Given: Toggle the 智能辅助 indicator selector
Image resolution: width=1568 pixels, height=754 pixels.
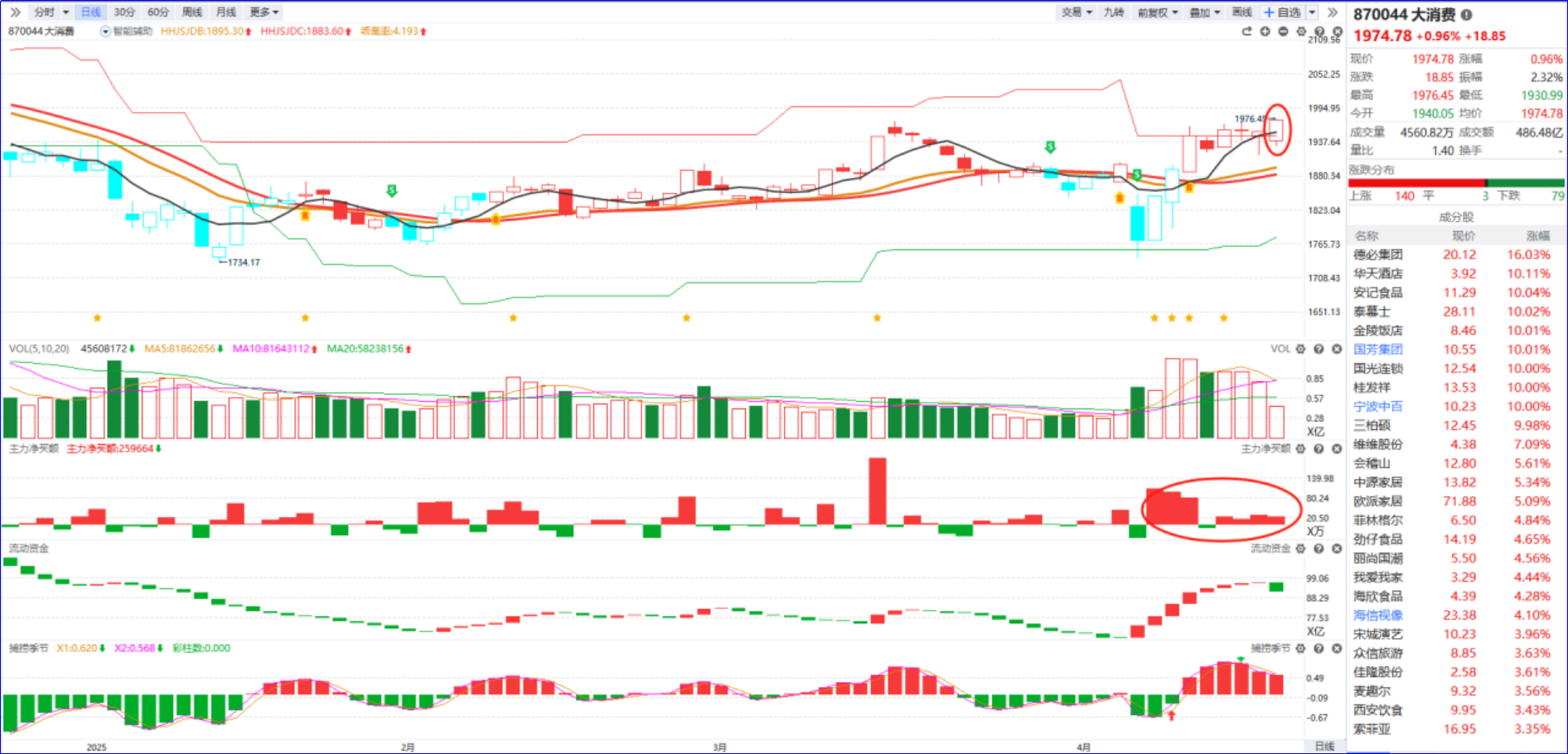Looking at the screenshot, I should coord(105,31).
